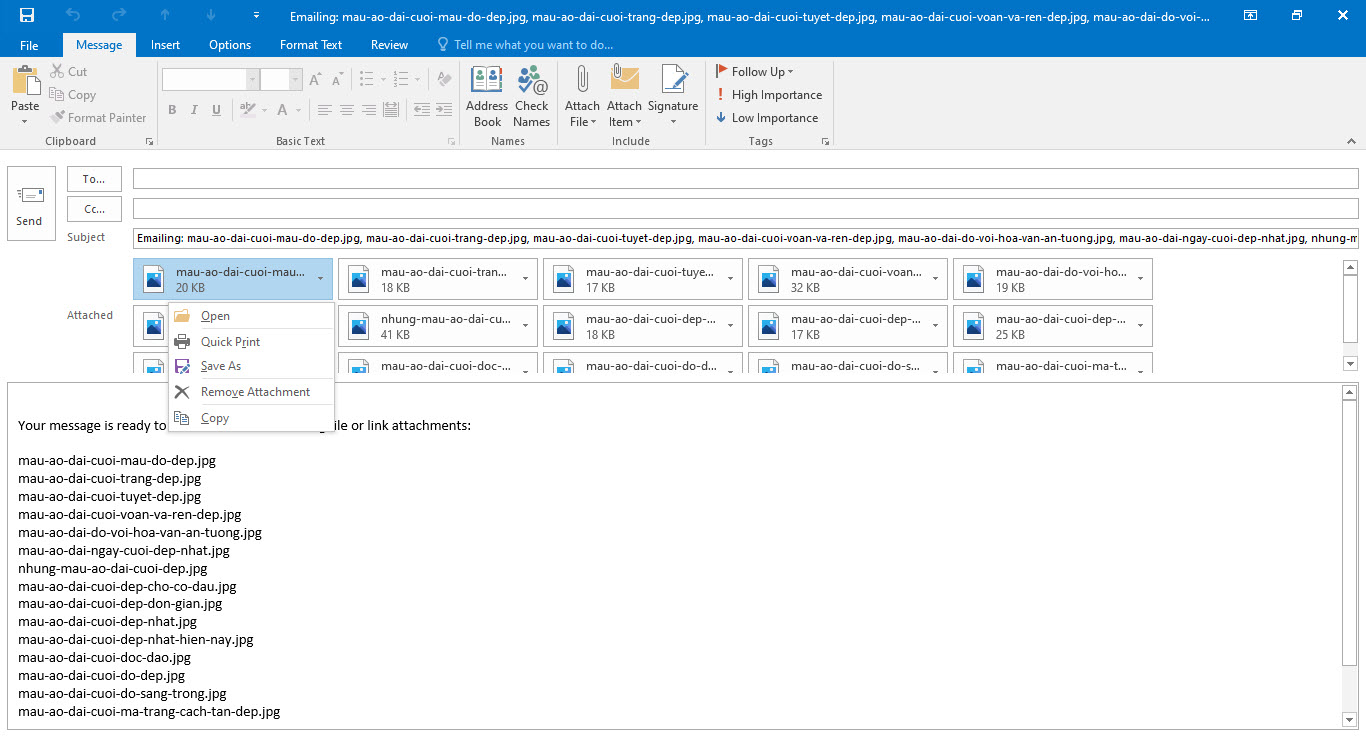
Task: Open the Clipboard dialog launcher
Action: pyautogui.click(x=149, y=142)
